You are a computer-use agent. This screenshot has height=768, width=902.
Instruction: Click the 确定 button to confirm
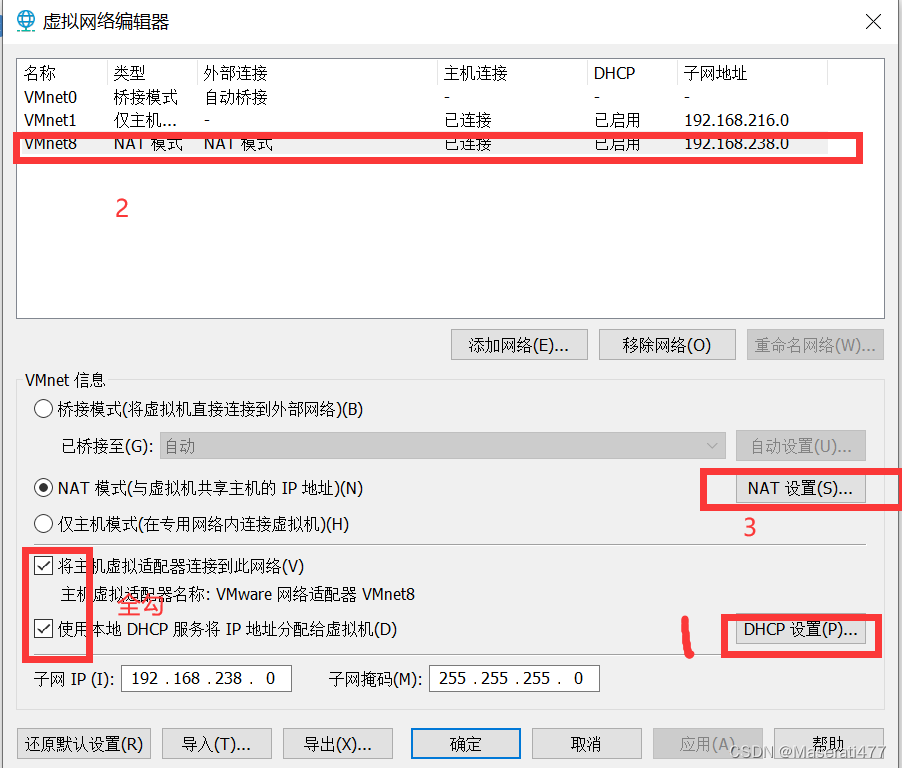[465, 743]
